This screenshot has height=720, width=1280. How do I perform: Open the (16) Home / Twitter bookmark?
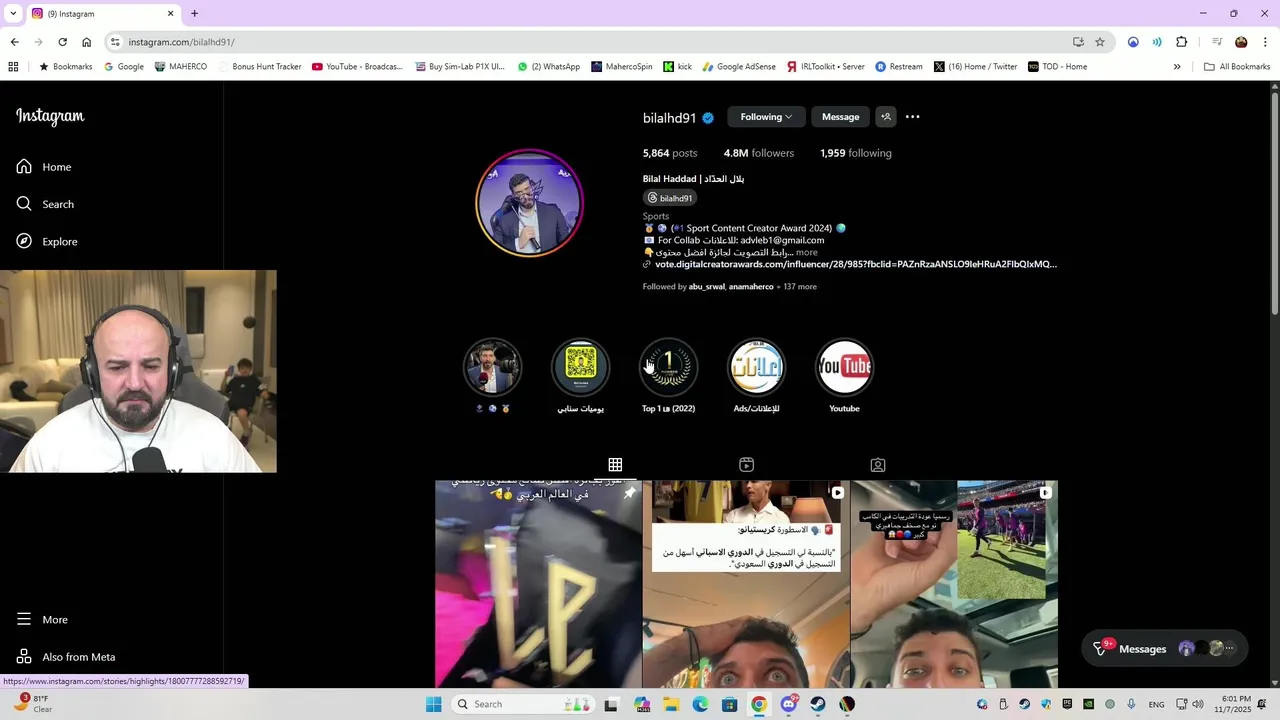coord(975,67)
